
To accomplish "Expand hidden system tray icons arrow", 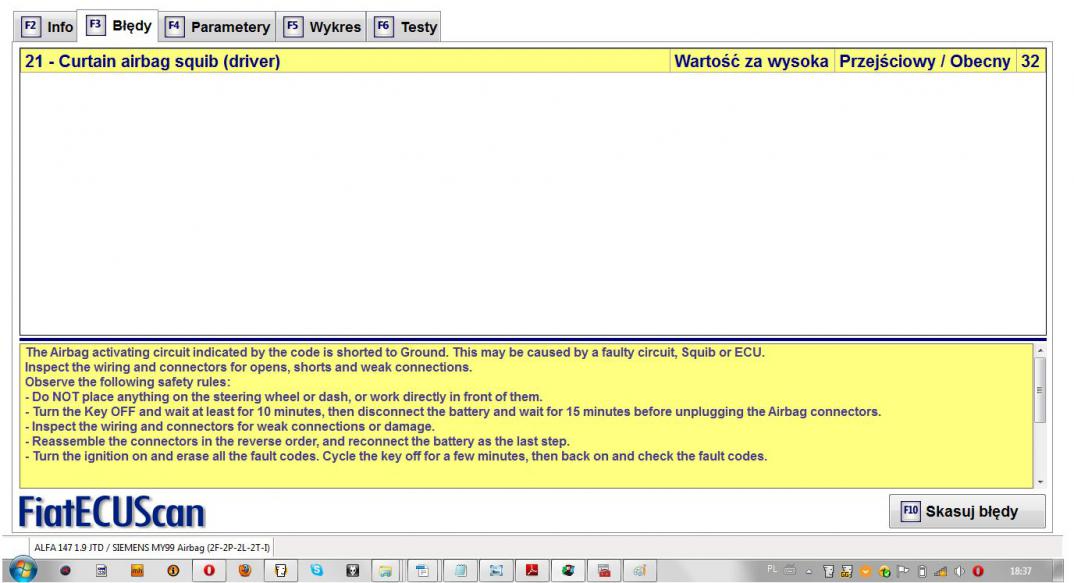I will point(809,571).
